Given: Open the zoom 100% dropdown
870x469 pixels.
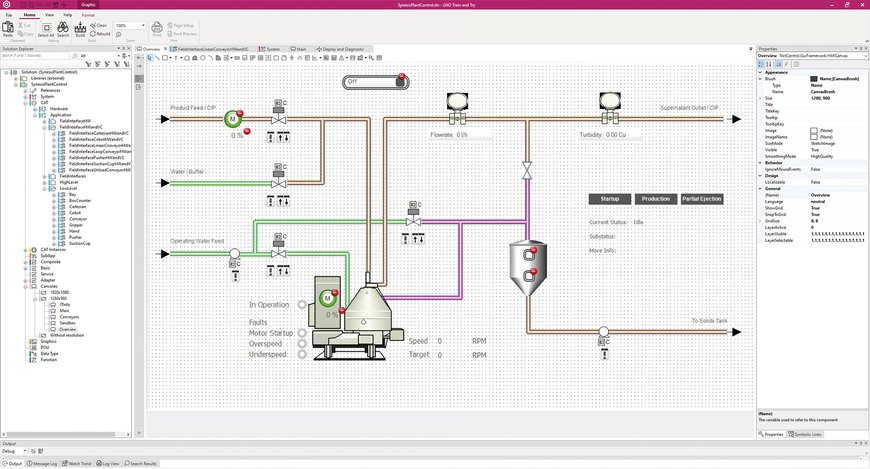Looking at the screenshot, I should 143,26.
